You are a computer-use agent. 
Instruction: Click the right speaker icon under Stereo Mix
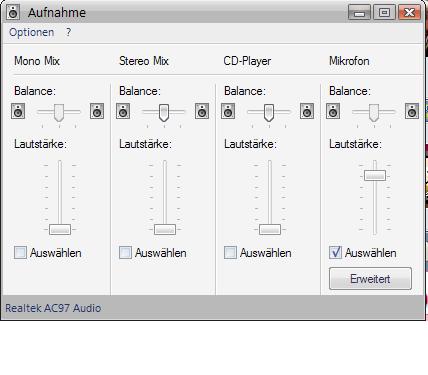click(x=202, y=111)
